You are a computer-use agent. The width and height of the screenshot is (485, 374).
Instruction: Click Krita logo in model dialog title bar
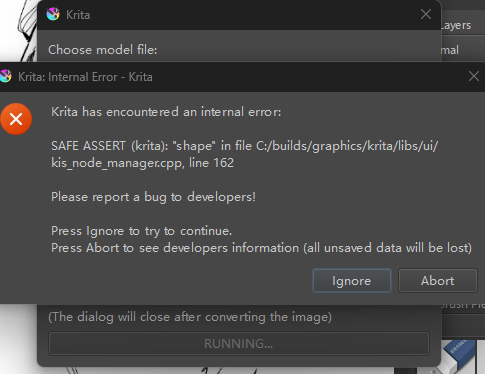[53, 14]
